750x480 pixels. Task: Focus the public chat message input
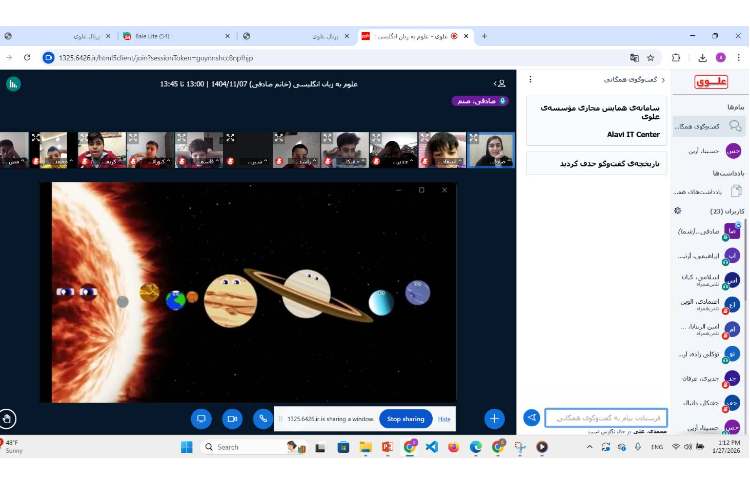606,418
